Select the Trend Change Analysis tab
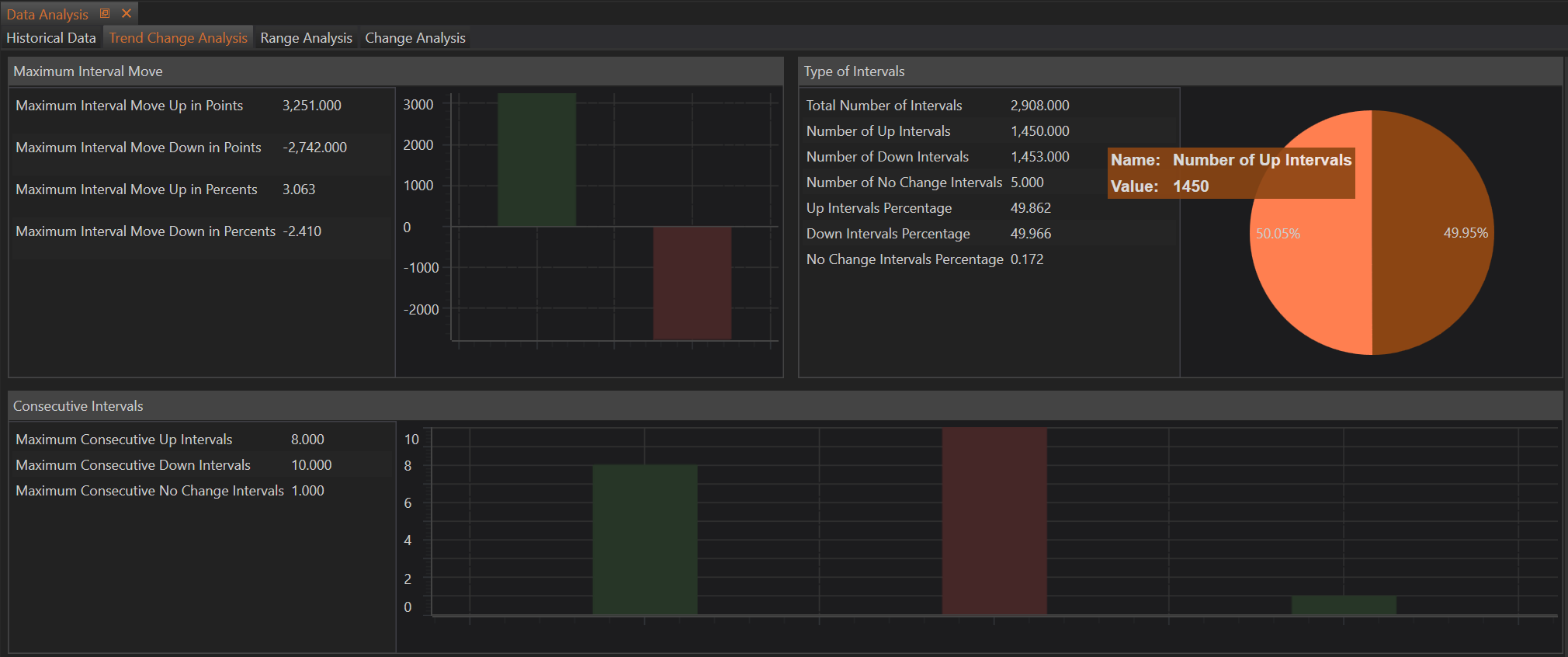The image size is (1568, 657). (178, 38)
